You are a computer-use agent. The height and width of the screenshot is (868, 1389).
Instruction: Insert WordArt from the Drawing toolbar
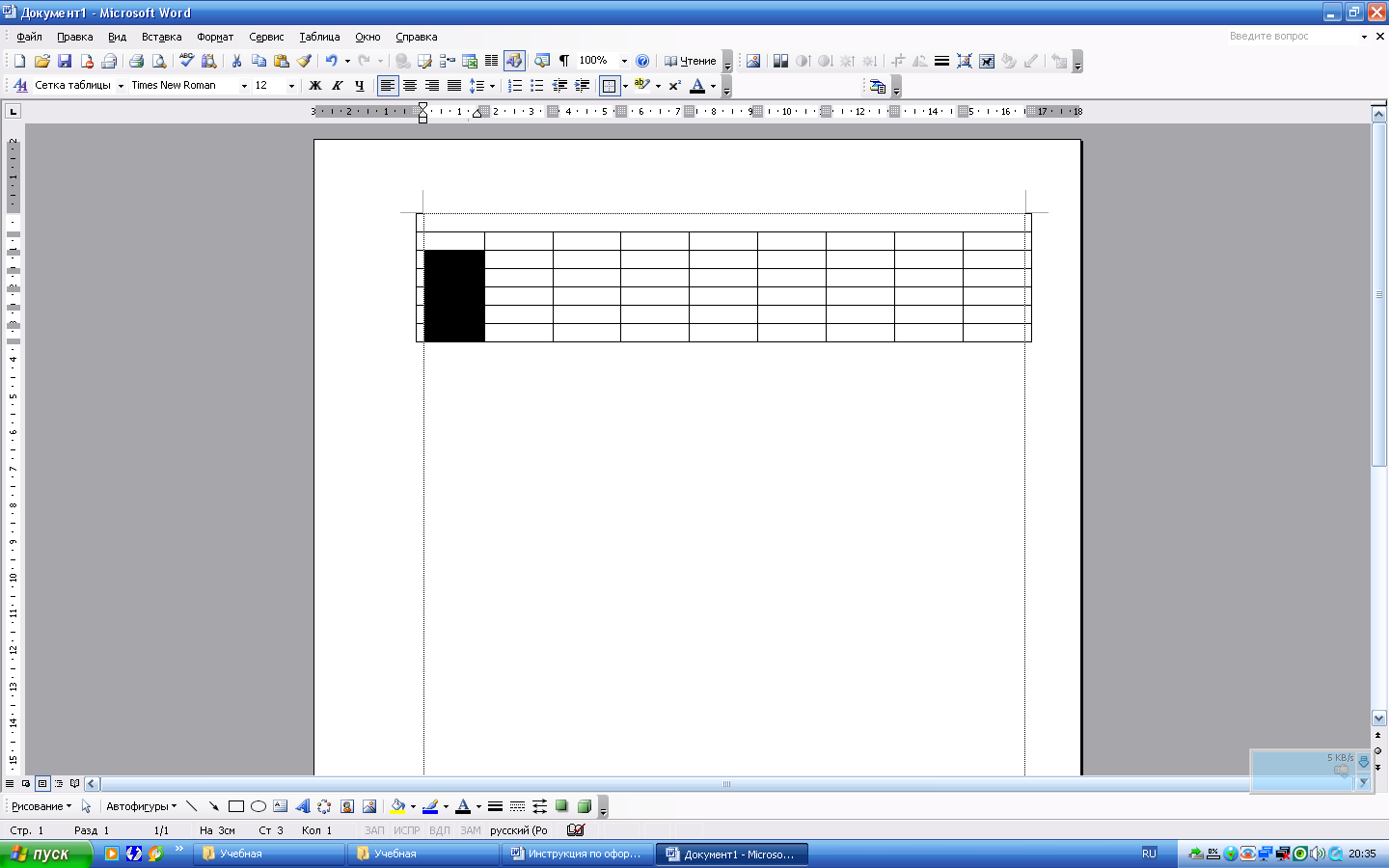click(303, 806)
